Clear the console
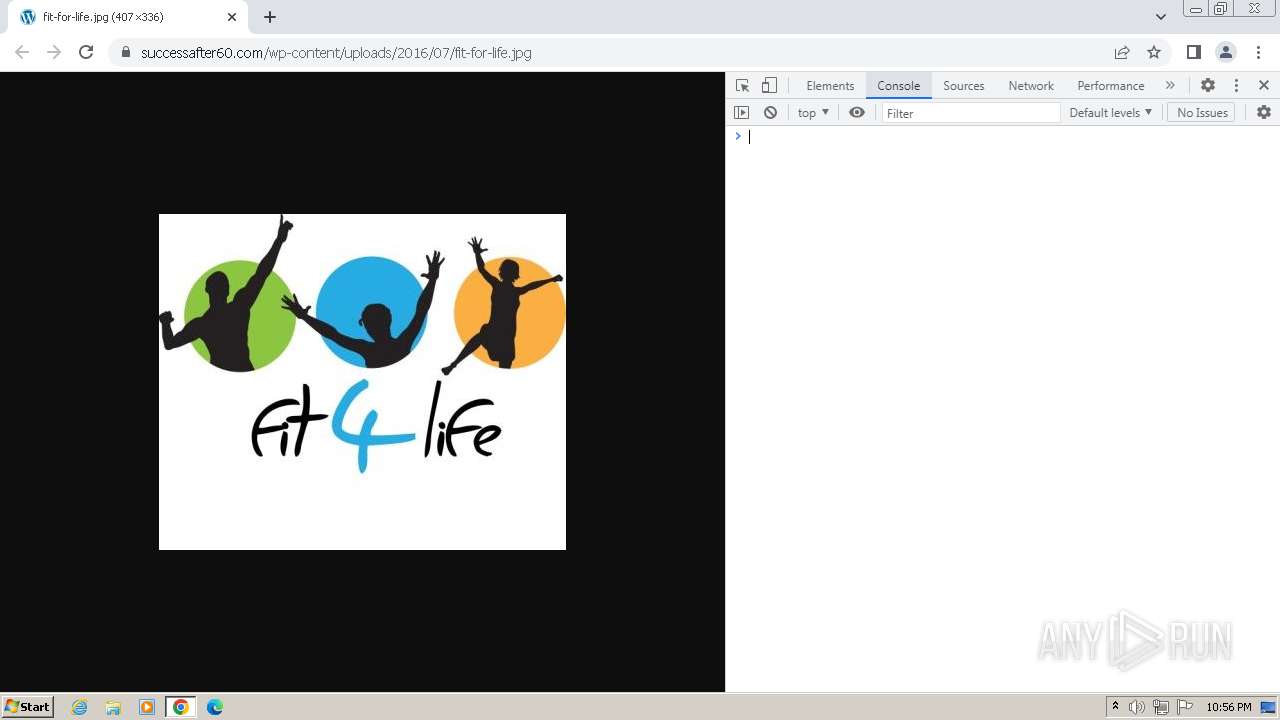 pyautogui.click(x=770, y=113)
